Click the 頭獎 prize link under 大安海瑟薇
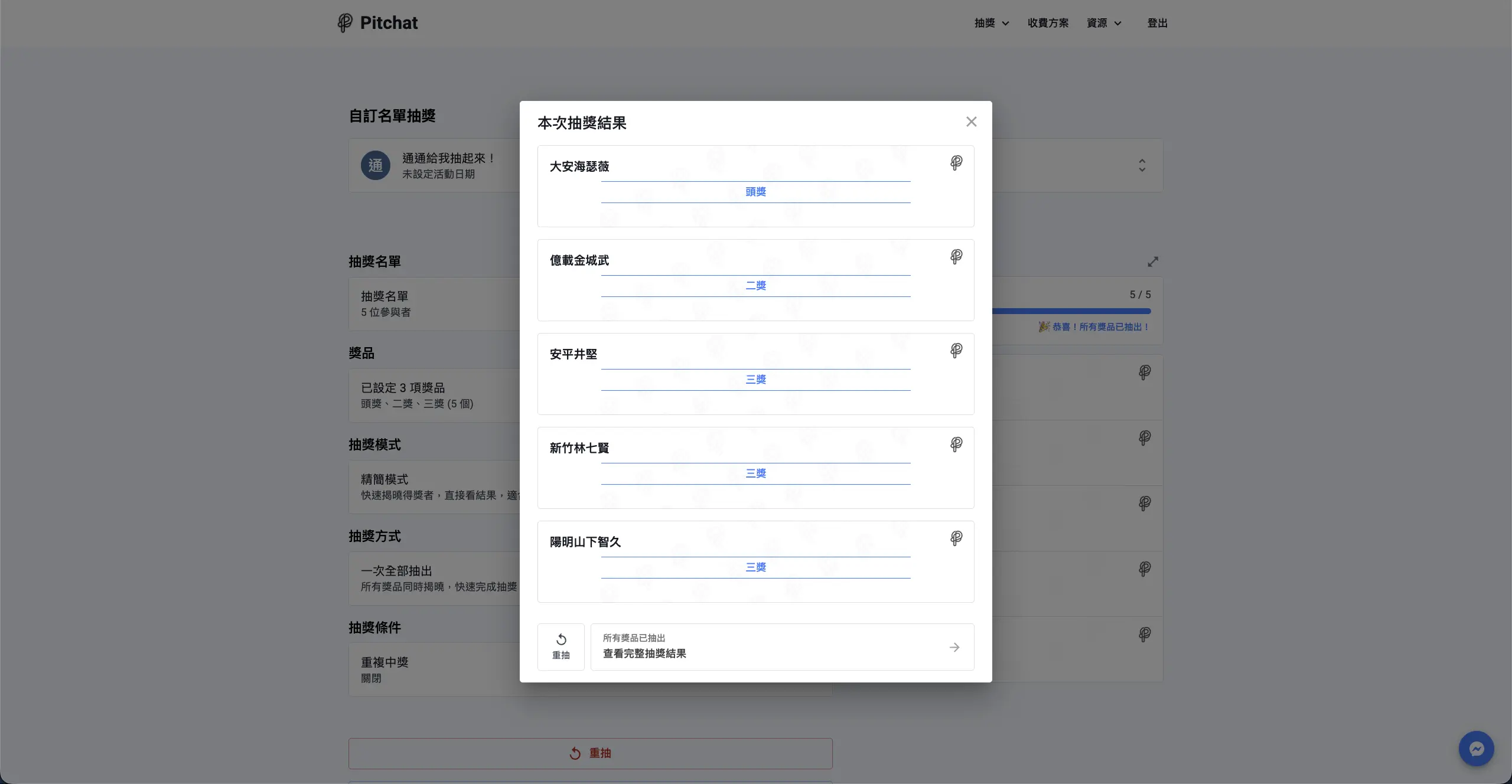Viewport: 1512px width, 784px height. click(755, 191)
